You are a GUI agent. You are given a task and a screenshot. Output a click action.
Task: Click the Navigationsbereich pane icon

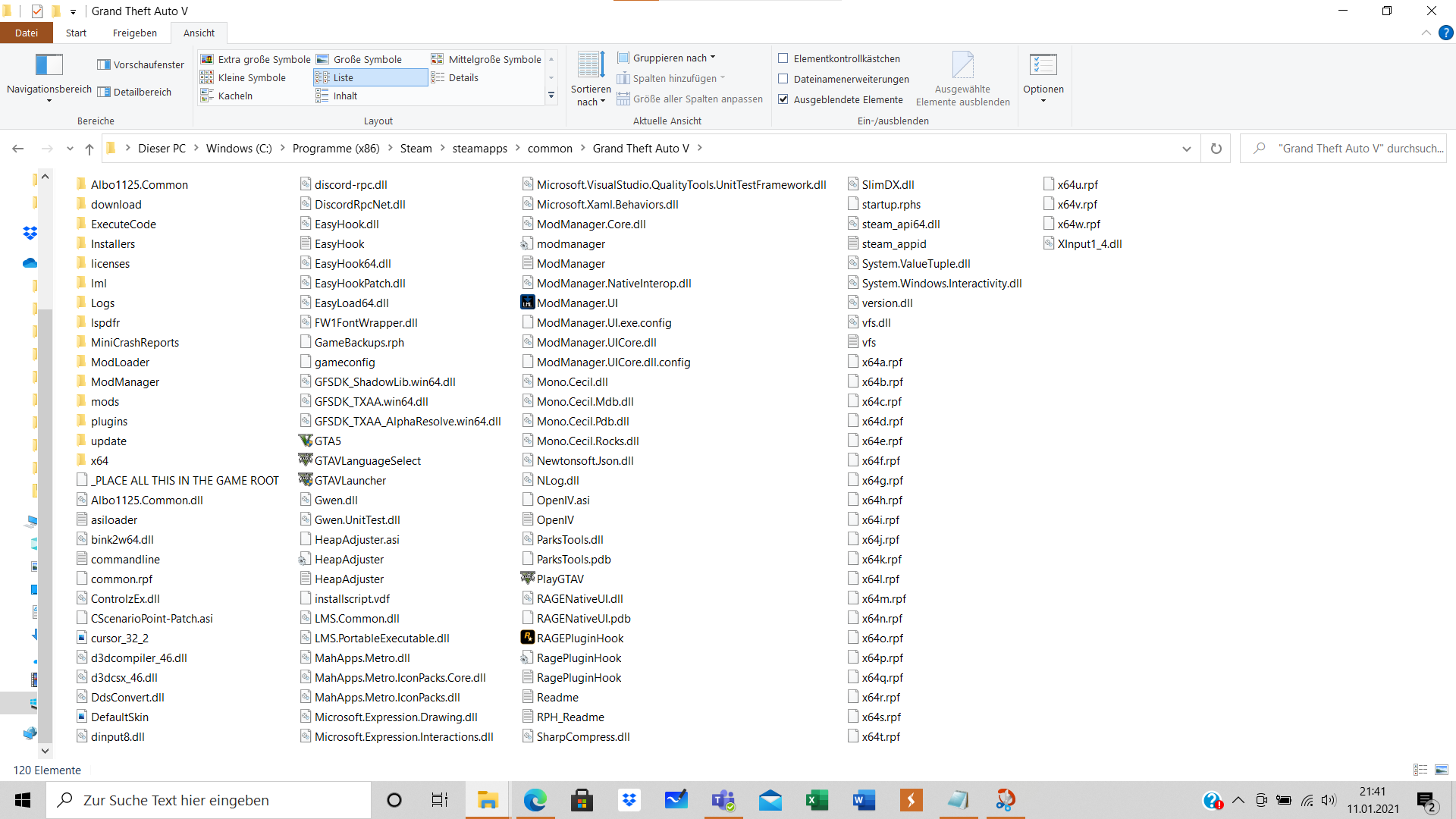coord(49,66)
